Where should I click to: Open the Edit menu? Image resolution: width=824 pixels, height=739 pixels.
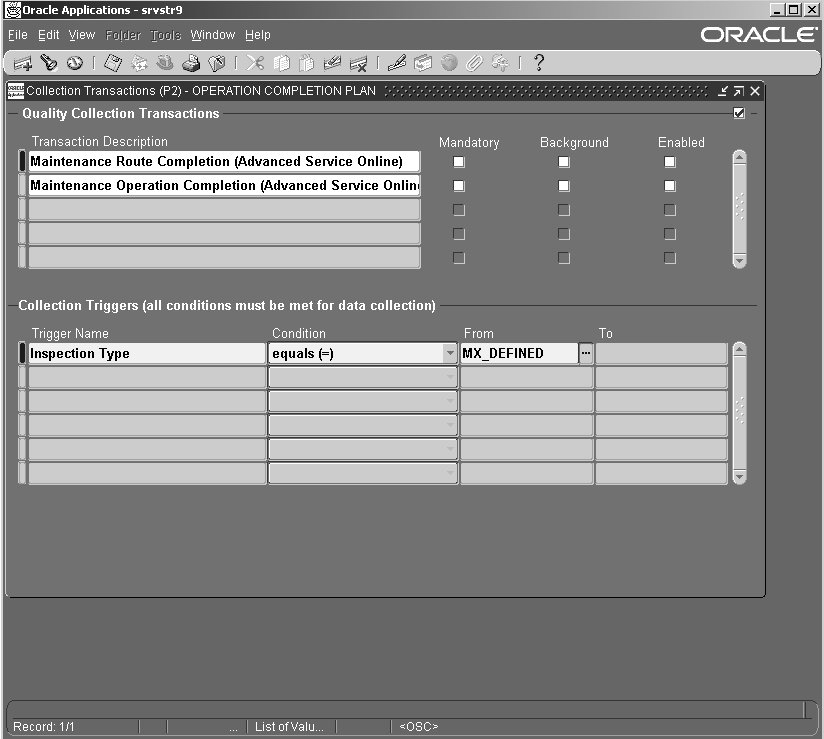click(x=48, y=35)
